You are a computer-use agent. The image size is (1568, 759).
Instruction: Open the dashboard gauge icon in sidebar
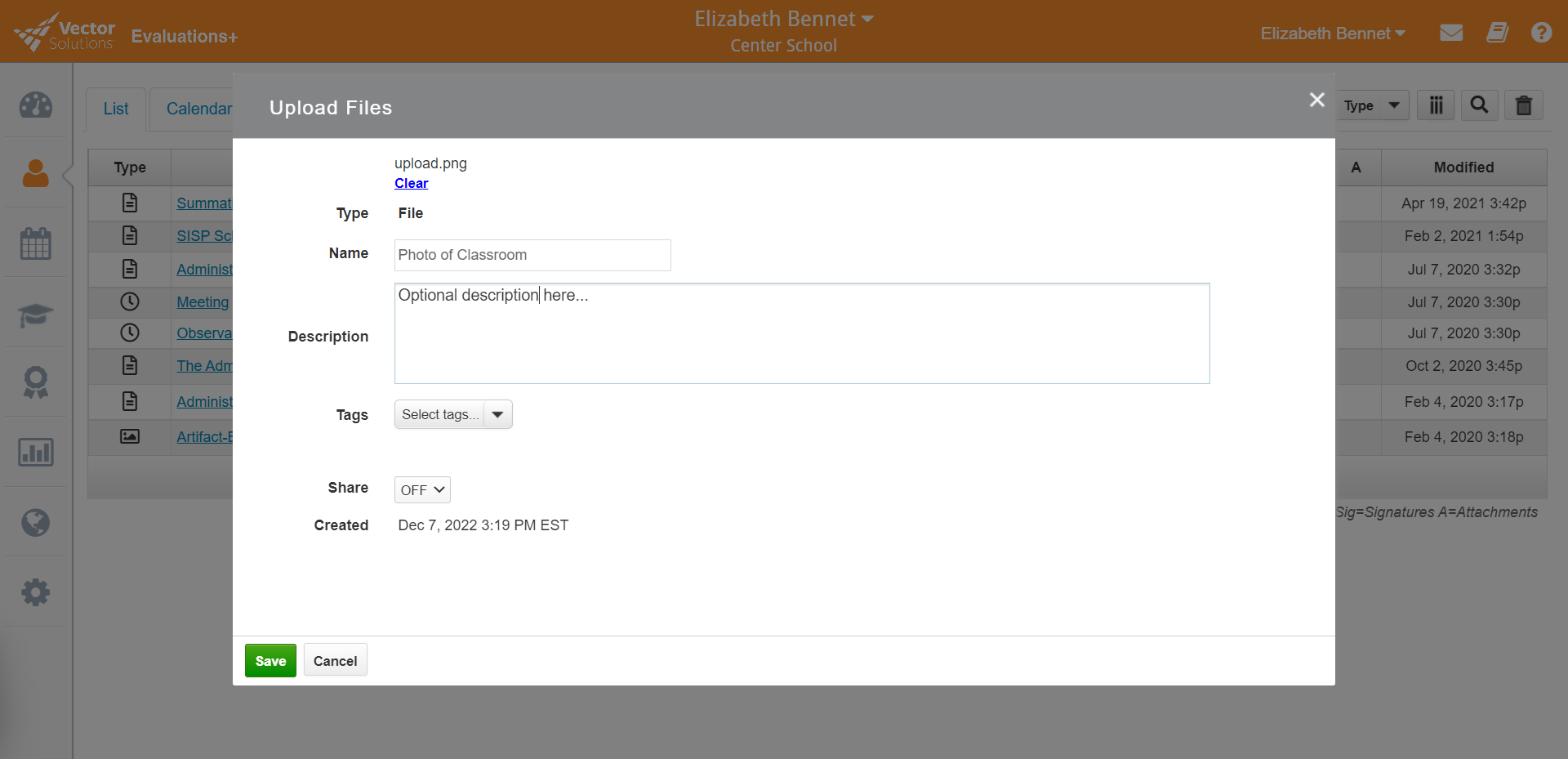(36, 105)
